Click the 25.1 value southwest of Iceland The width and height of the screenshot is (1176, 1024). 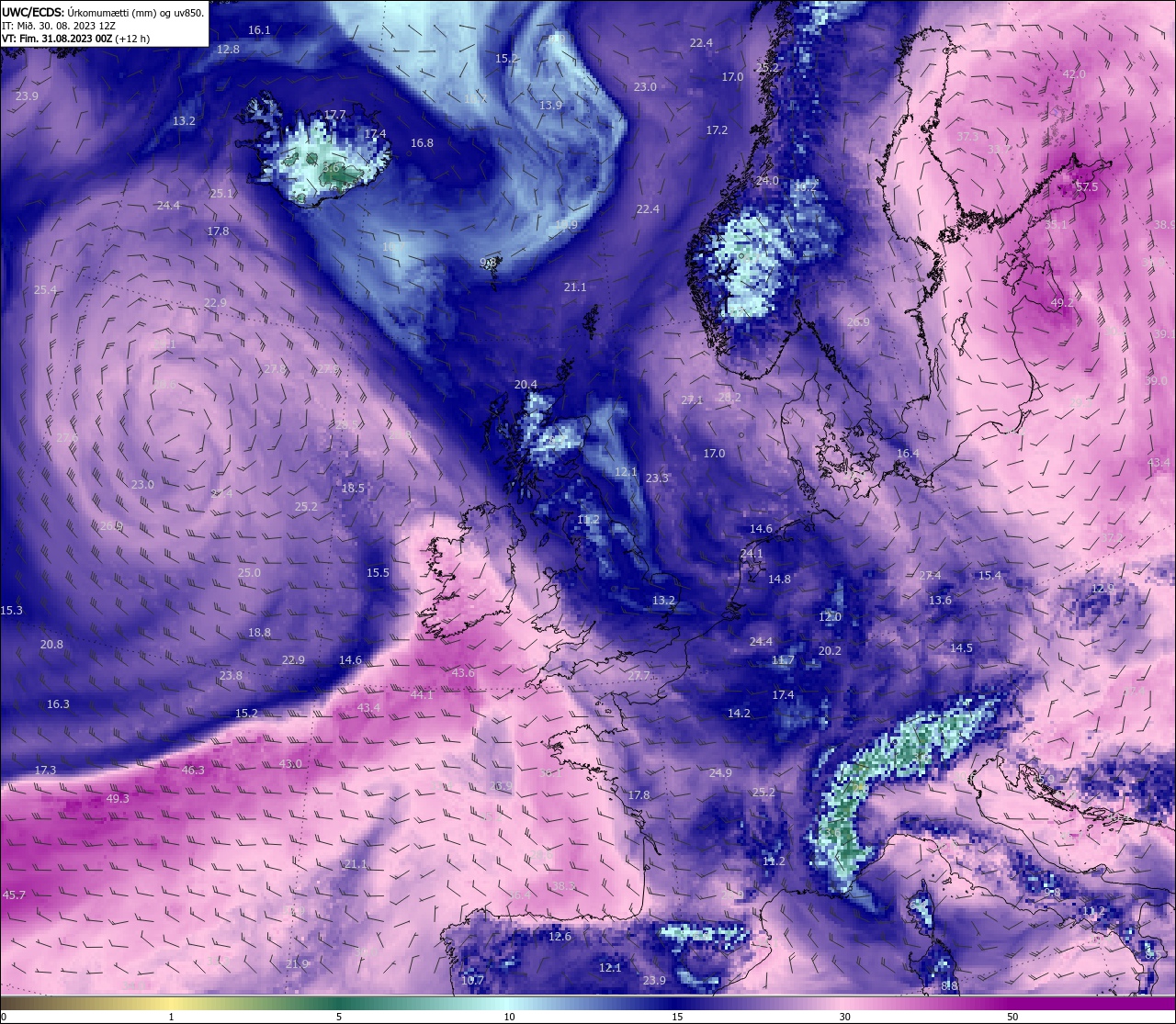tap(221, 194)
